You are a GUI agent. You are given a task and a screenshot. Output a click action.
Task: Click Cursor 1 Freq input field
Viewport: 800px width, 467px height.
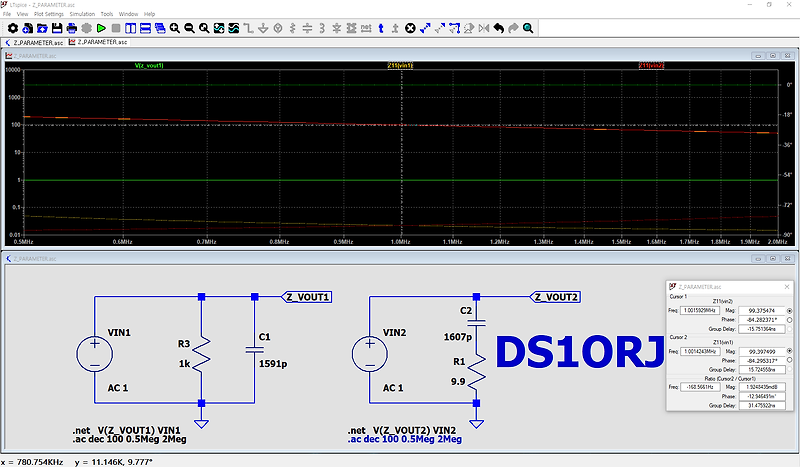pos(700,310)
